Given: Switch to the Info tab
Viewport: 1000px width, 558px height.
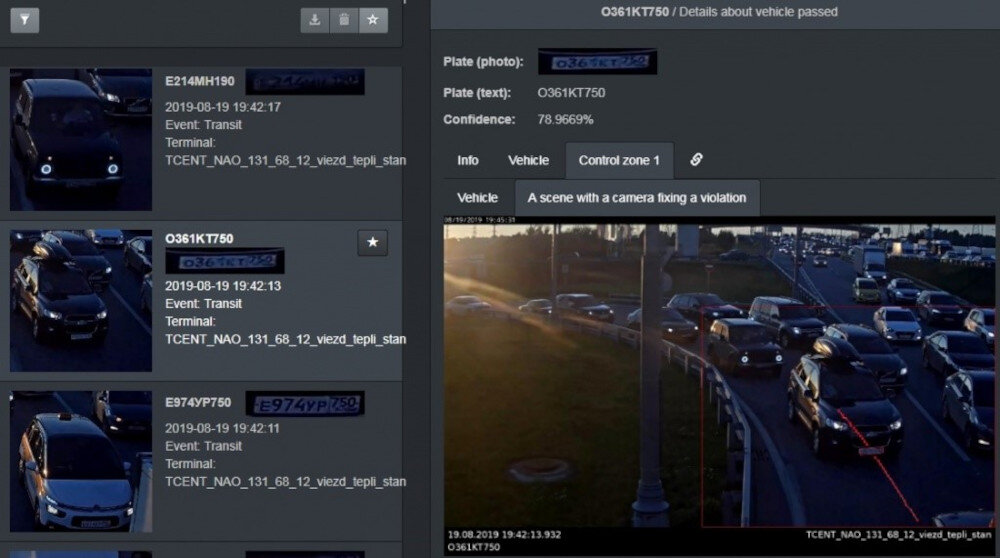Looking at the screenshot, I should point(467,161).
